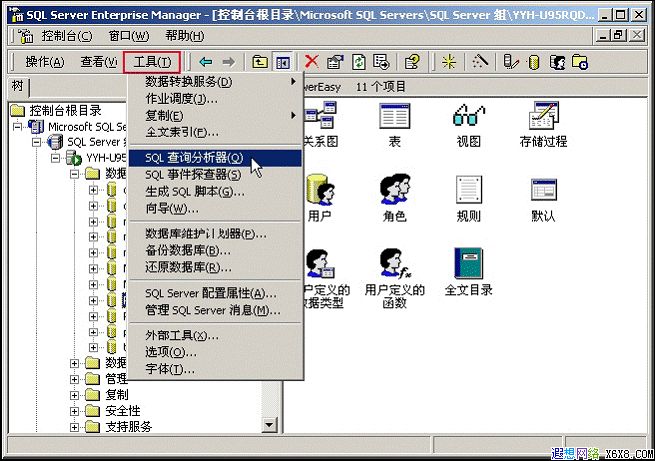The image size is (655, 461).
Task: Open the help question-mark toolbar icon
Action: pyautogui.click(x=412, y=62)
